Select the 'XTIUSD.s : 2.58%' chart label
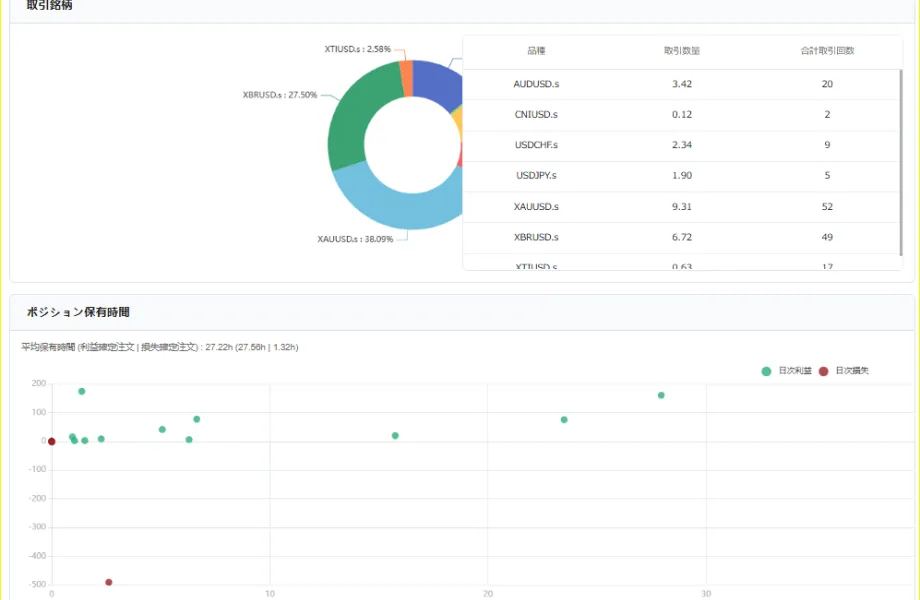Image resolution: width=920 pixels, height=600 pixels. pyautogui.click(x=357, y=49)
